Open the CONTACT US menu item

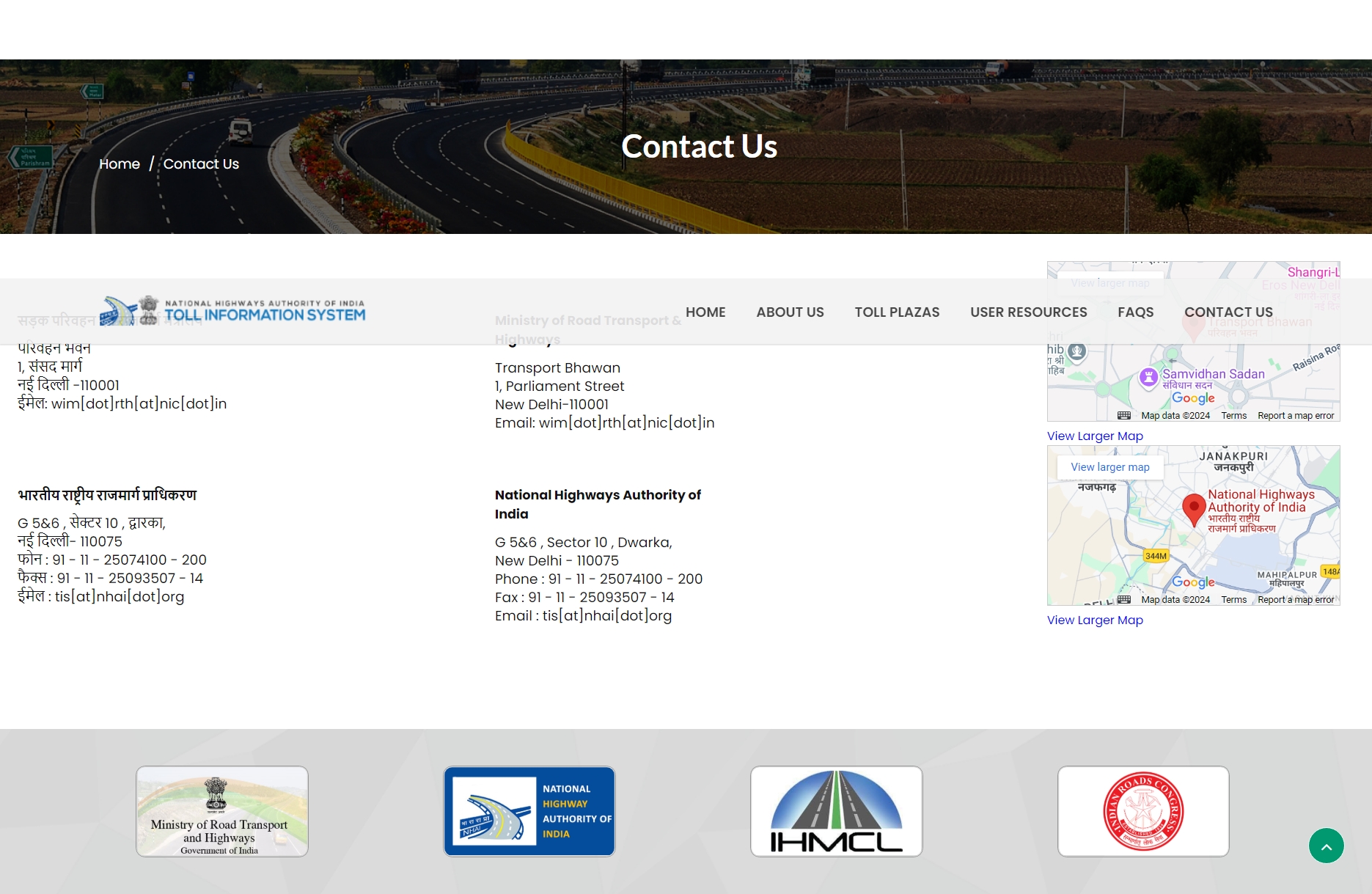(1228, 312)
